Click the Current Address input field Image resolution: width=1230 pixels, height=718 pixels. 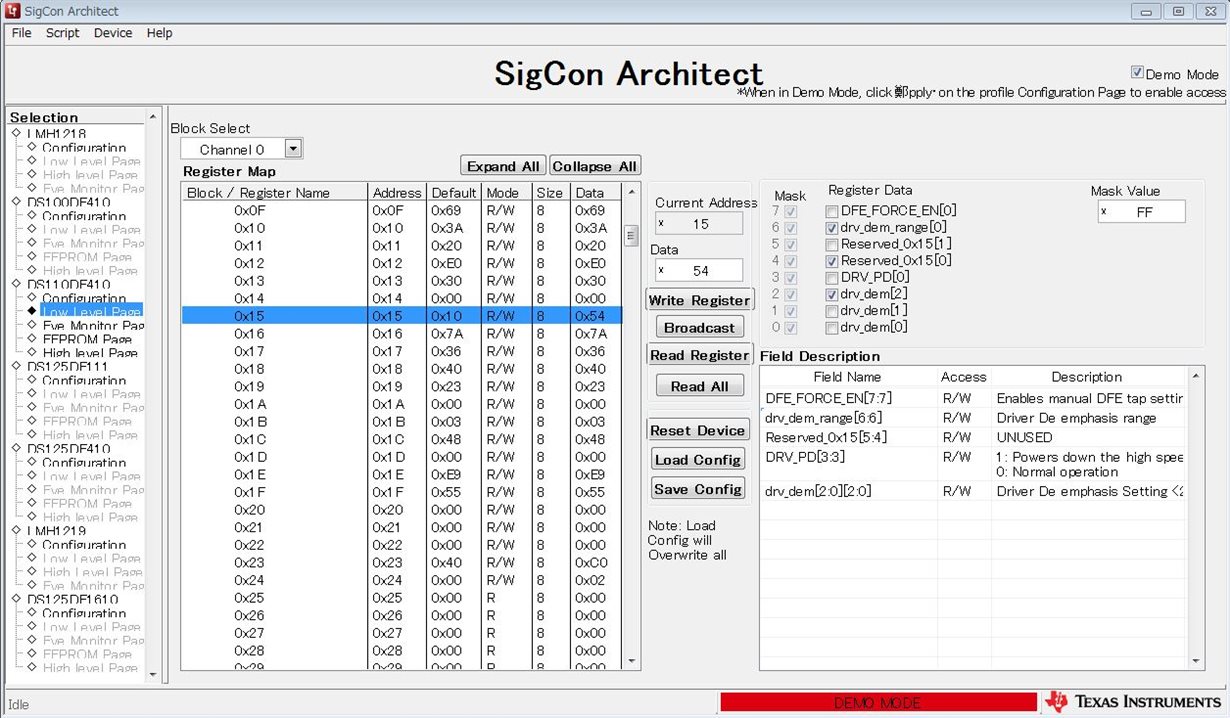coord(699,224)
